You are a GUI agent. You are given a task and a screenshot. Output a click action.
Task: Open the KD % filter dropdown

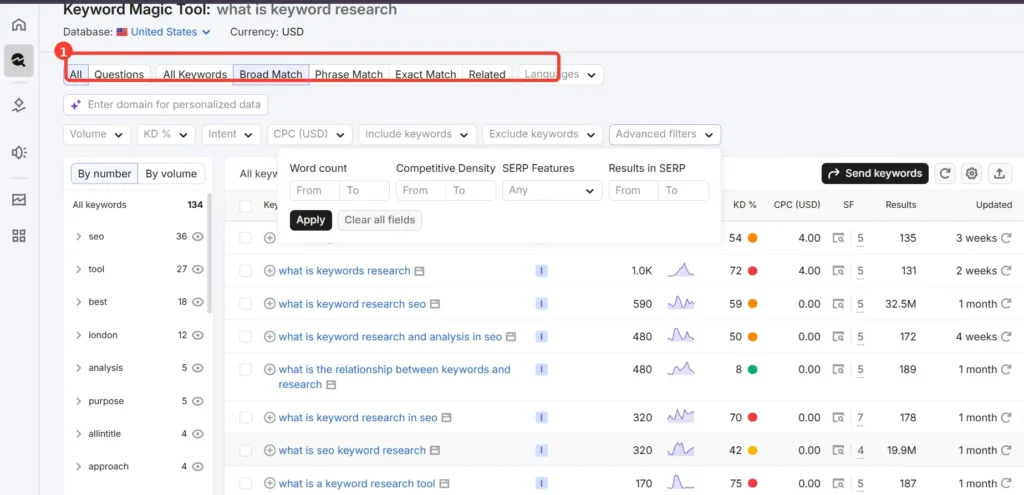click(166, 135)
